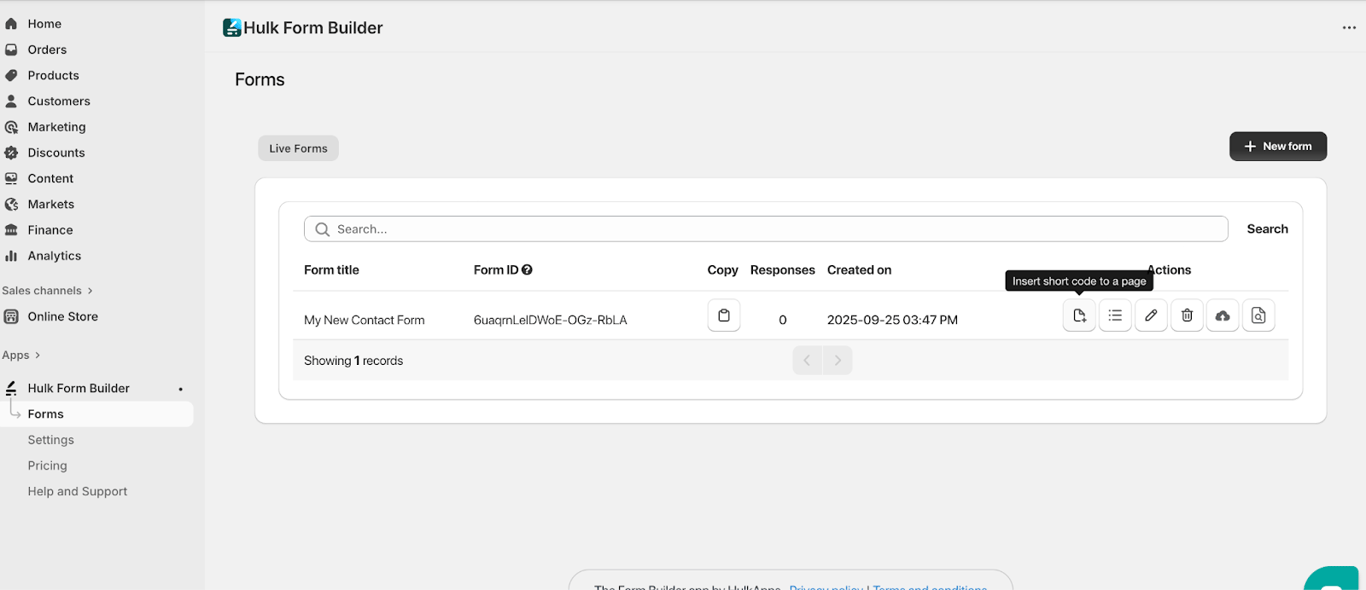Switch to the Live Forms tab
Image resolution: width=1366 pixels, height=590 pixels.
click(x=298, y=148)
